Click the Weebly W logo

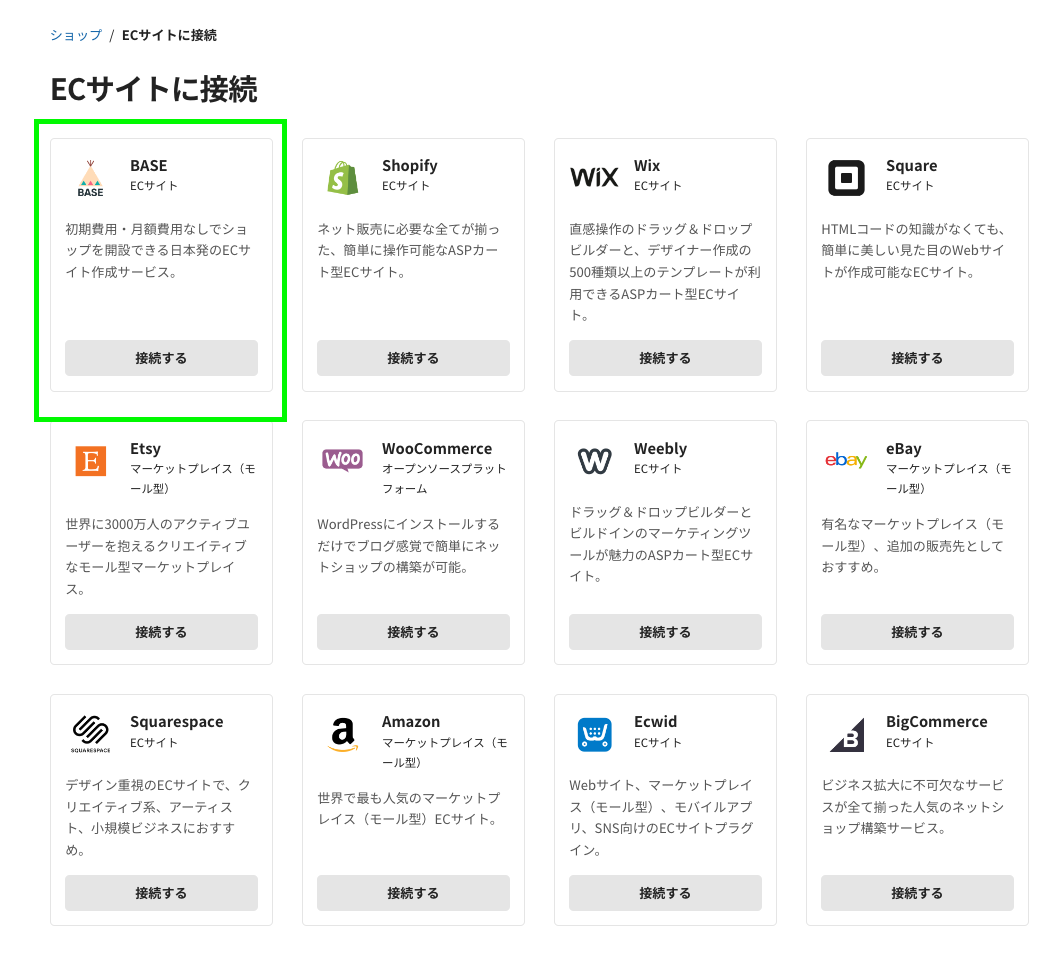594,460
